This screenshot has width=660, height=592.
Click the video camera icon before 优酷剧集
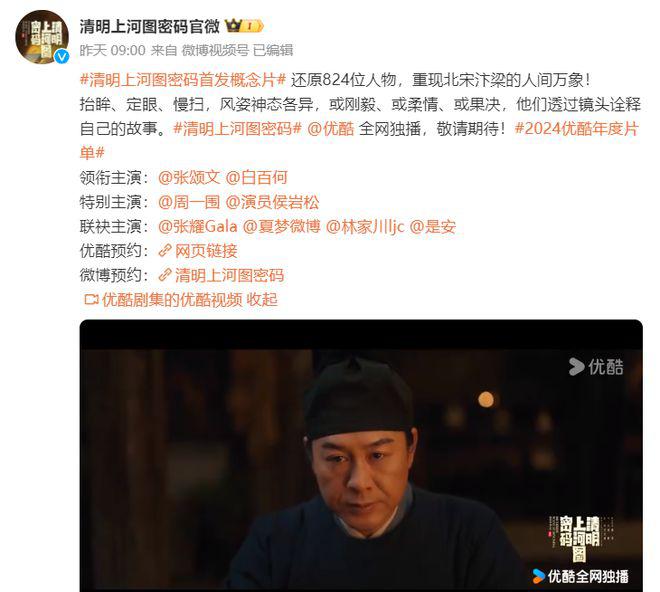tap(91, 300)
